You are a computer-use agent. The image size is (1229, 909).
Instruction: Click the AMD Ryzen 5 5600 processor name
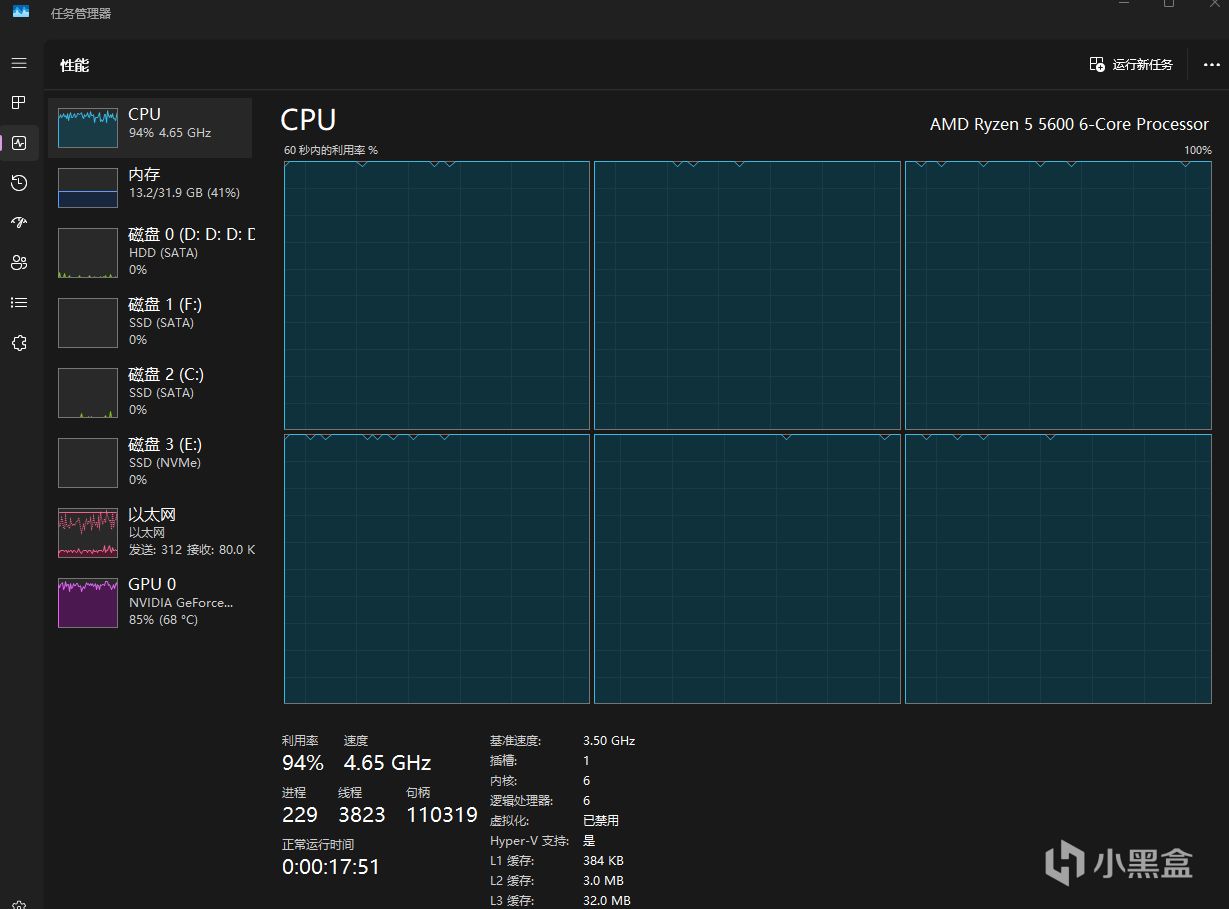tap(1069, 125)
